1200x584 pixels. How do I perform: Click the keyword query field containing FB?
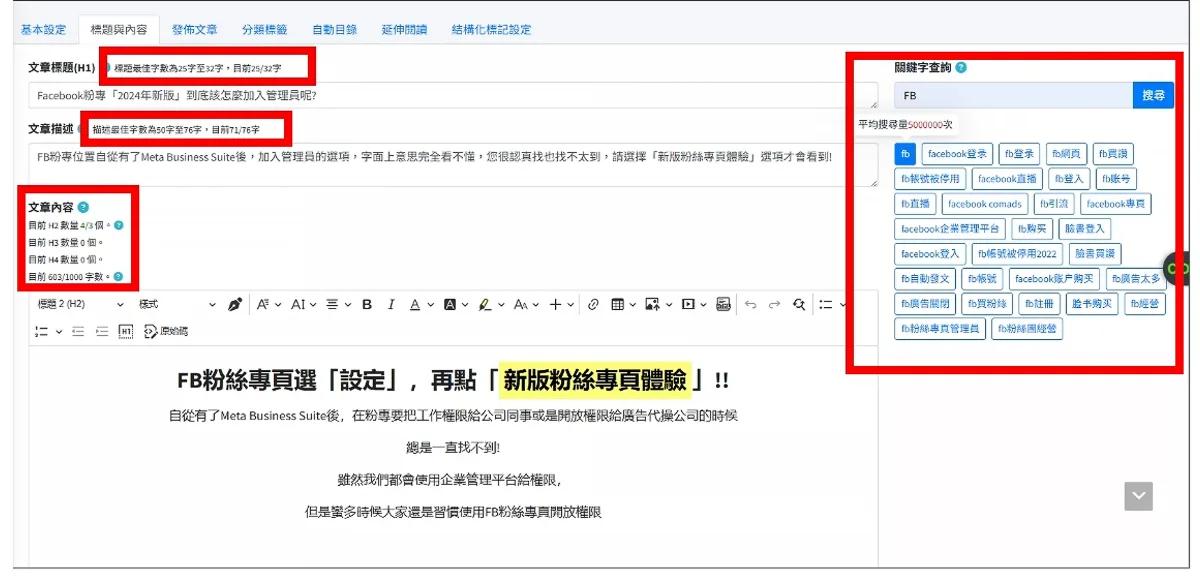pyautogui.click(x=1013, y=96)
